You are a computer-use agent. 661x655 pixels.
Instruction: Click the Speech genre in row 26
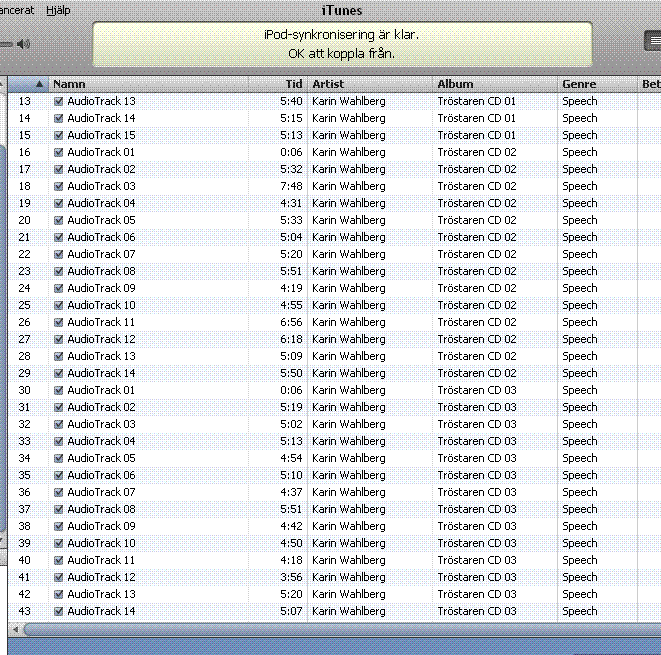coord(580,322)
